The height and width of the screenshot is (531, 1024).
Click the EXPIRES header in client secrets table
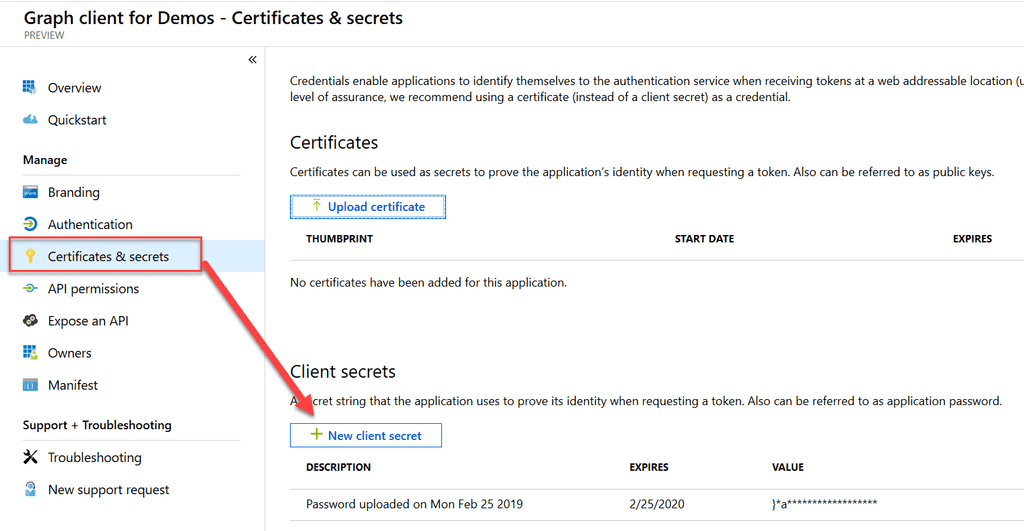click(649, 467)
